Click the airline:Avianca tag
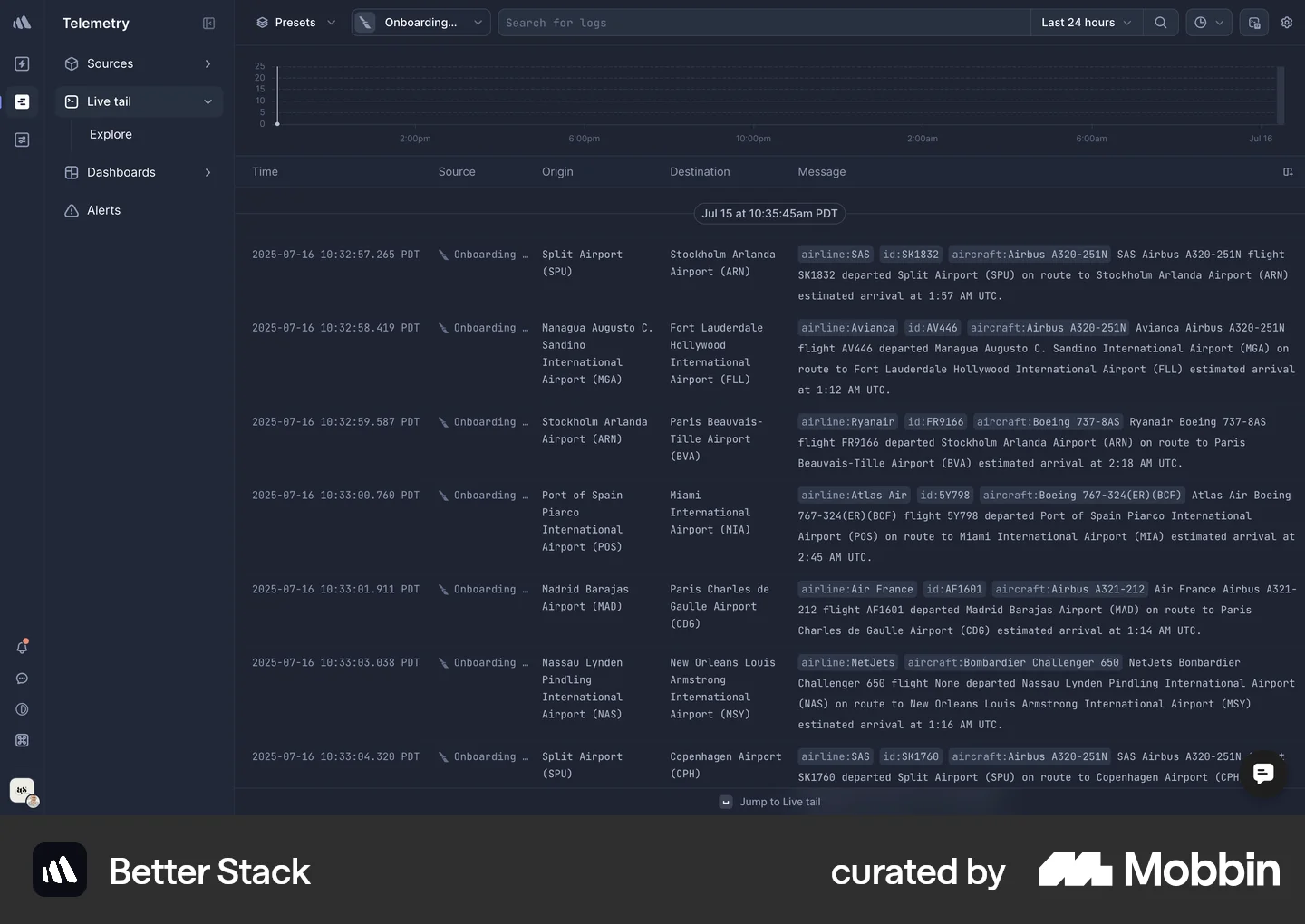 click(x=848, y=328)
